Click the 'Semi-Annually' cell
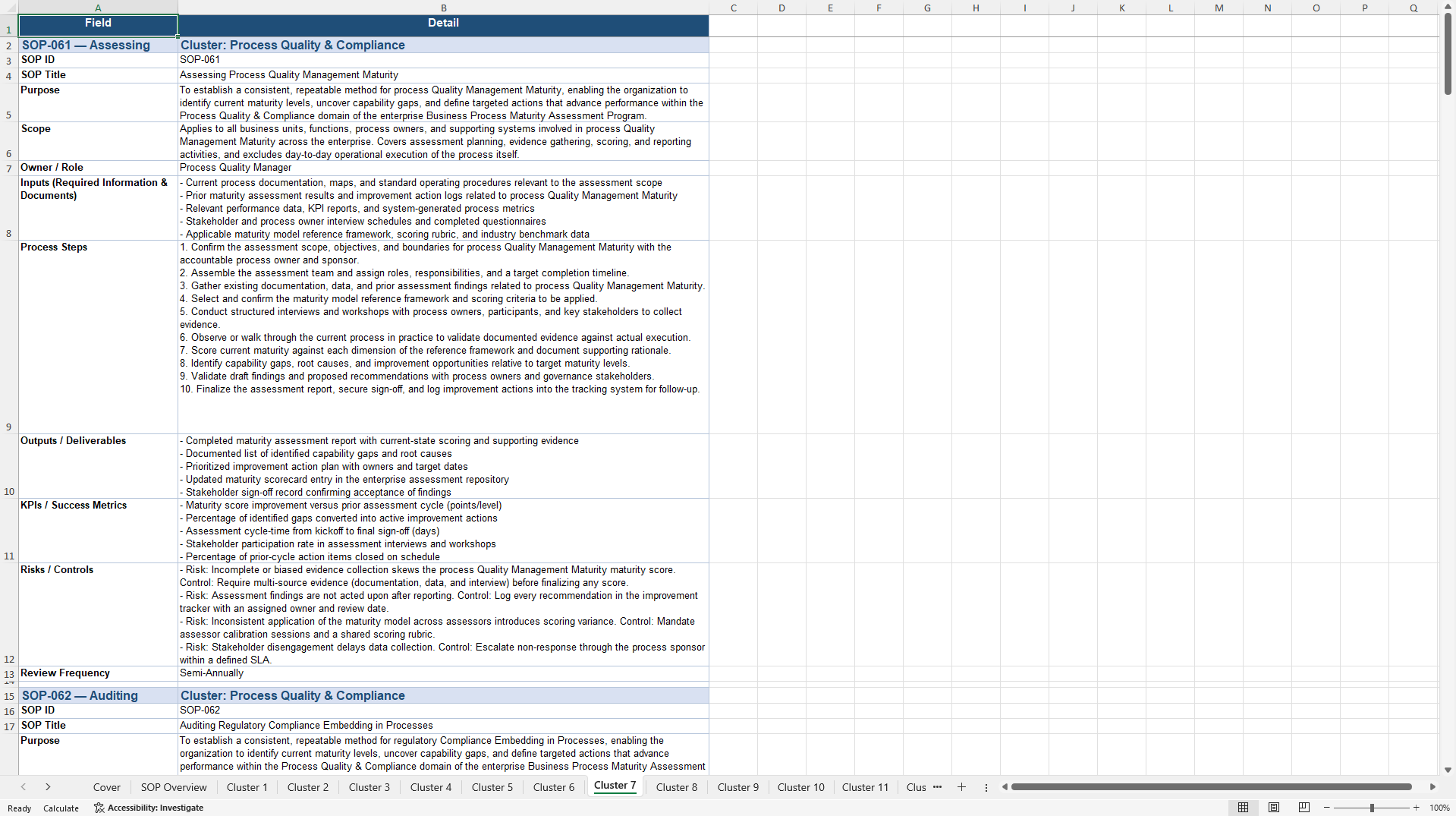Image resolution: width=1456 pixels, height=816 pixels. [444, 673]
